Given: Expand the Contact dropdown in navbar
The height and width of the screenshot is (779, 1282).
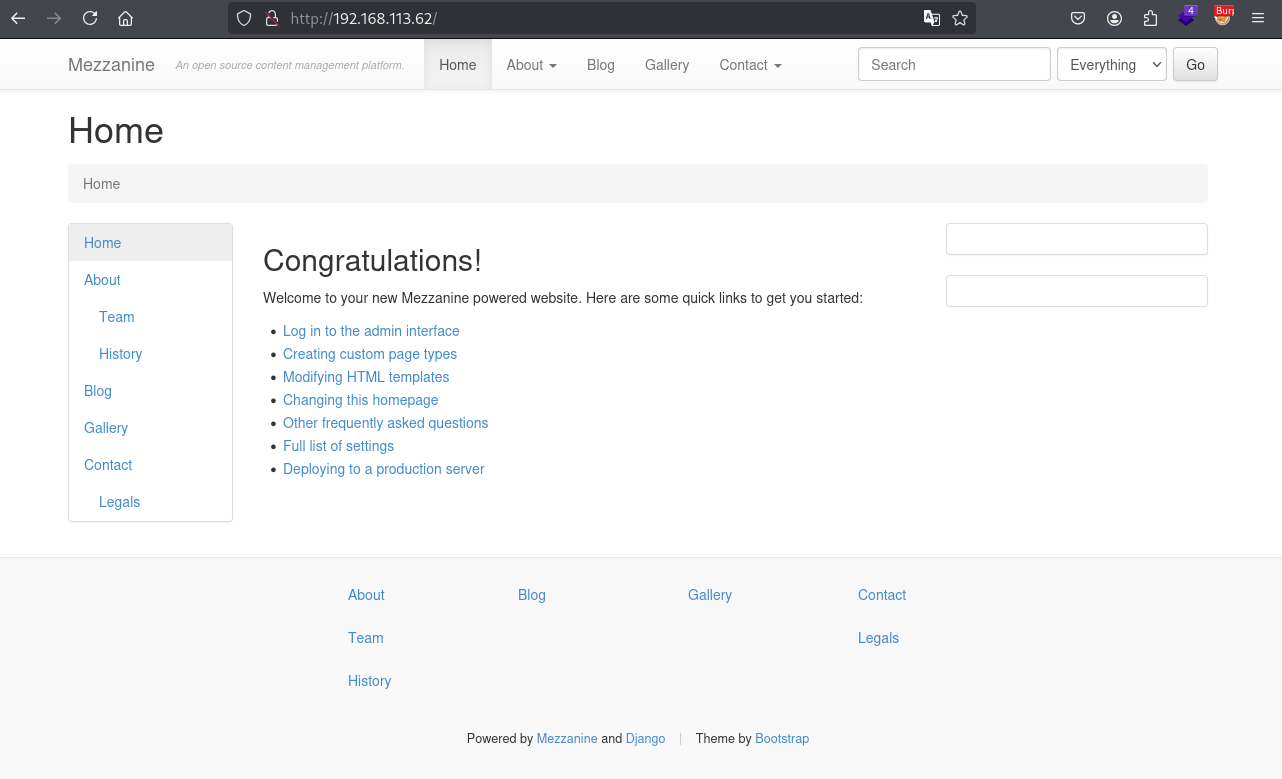Looking at the screenshot, I should coord(750,65).
